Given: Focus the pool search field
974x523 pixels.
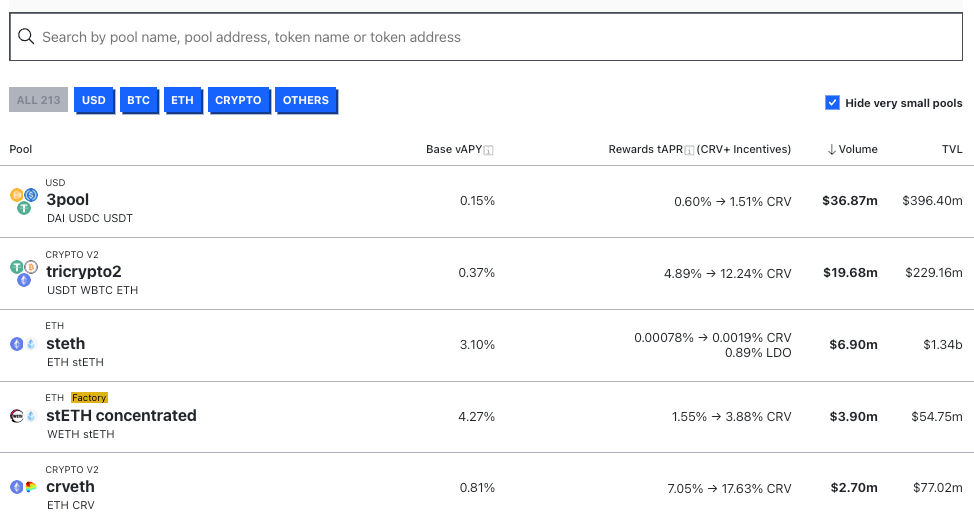Looking at the screenshot, I should coord(486,37).
